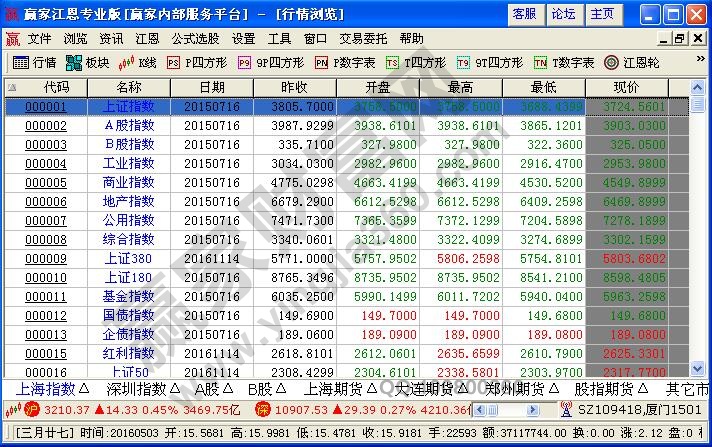Select the 基金指数 row name
712x447 pixels.
click(129, 296)
